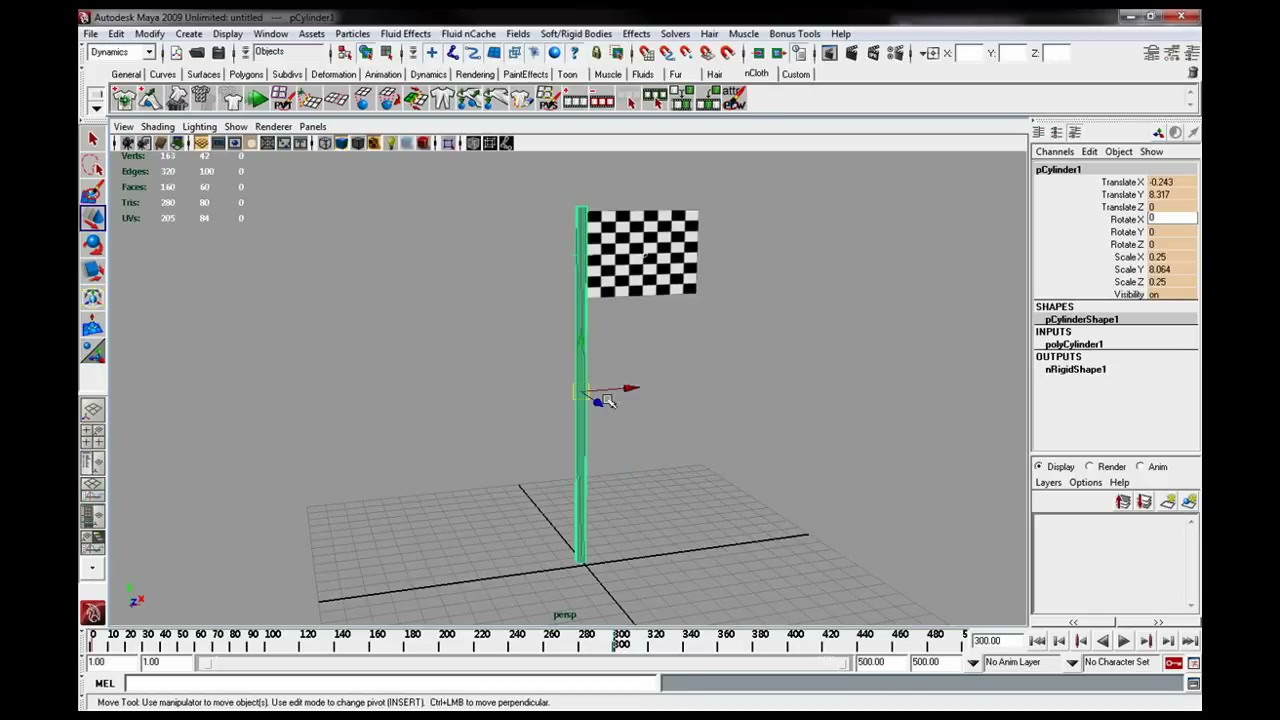Image resolution: width=1280 pixels, height=720 pixels.
Task: Click the question mark help icon
Action: (574, 53)
